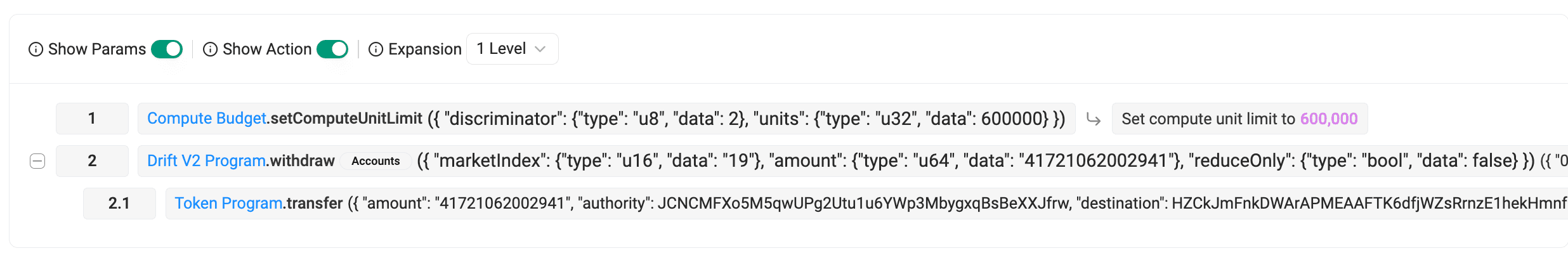
Task: Collapse instruction 2 with the minus icon
Action: [37, 161]
